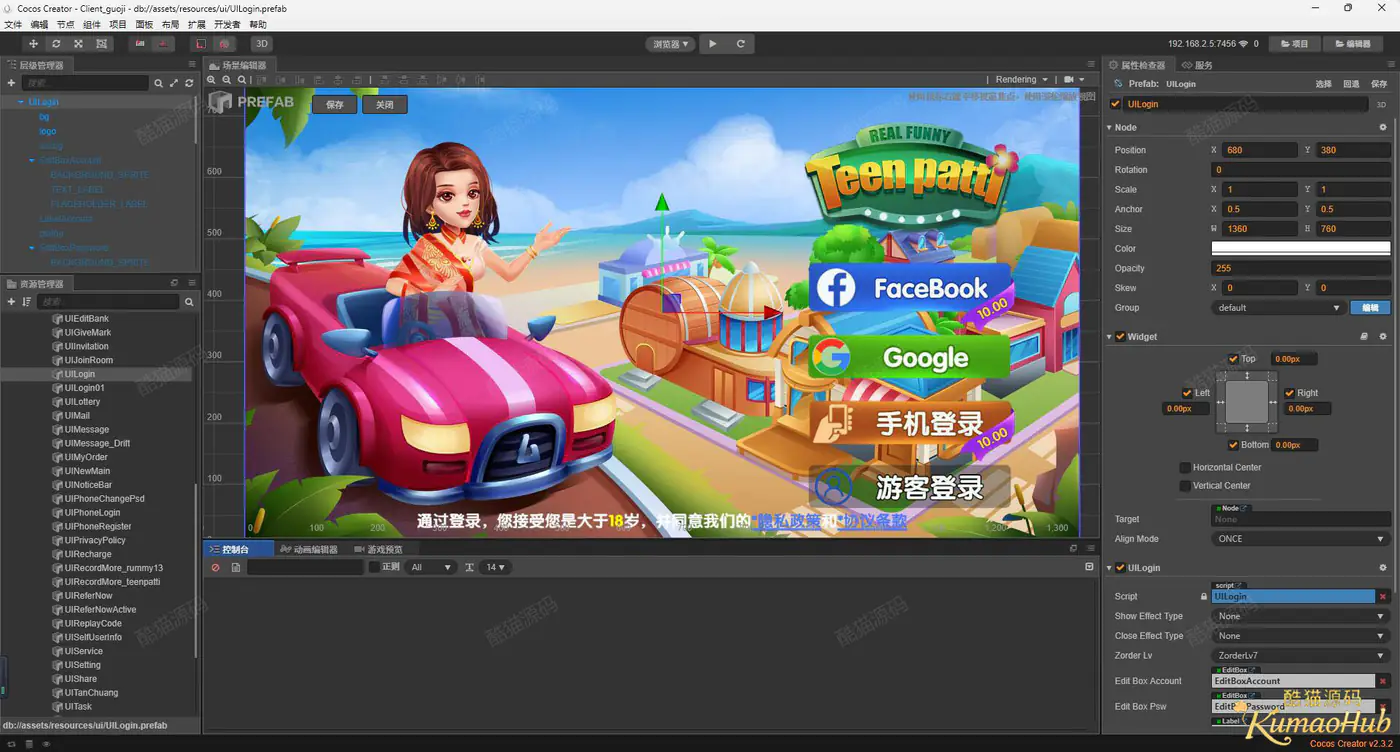Image resolution: width=1400 pixels, height=752 pixels.
Task: Open Widget component settings gear
Action: coord(1383,337)
